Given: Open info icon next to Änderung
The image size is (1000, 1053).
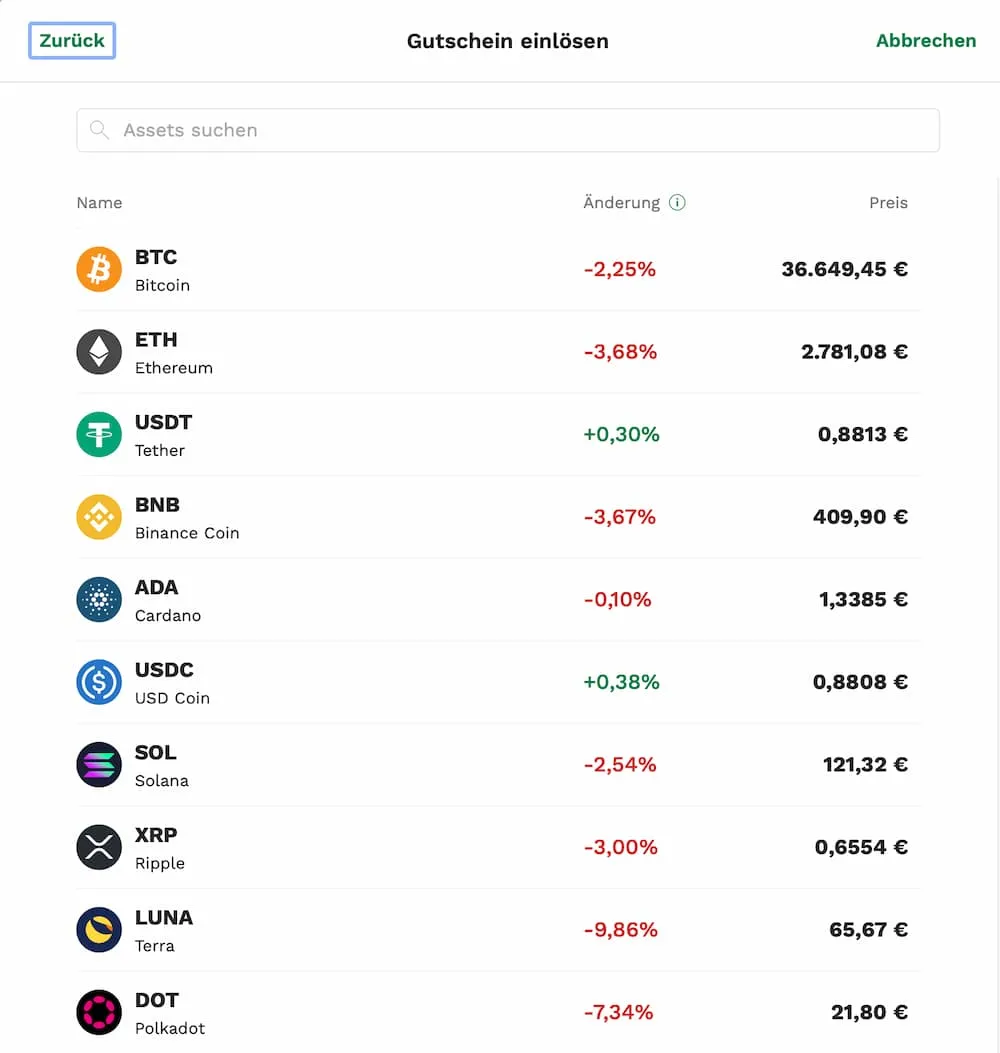Looking at the screenshot, I should click(677, 202).
